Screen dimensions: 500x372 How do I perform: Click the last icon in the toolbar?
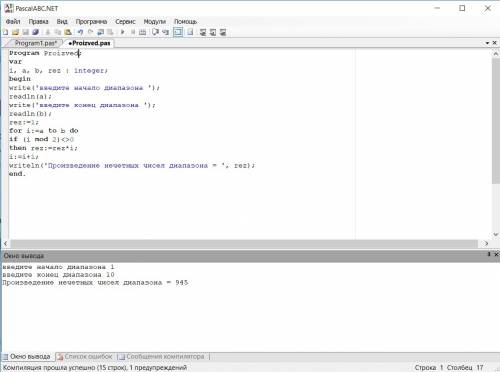coord(223,32)
